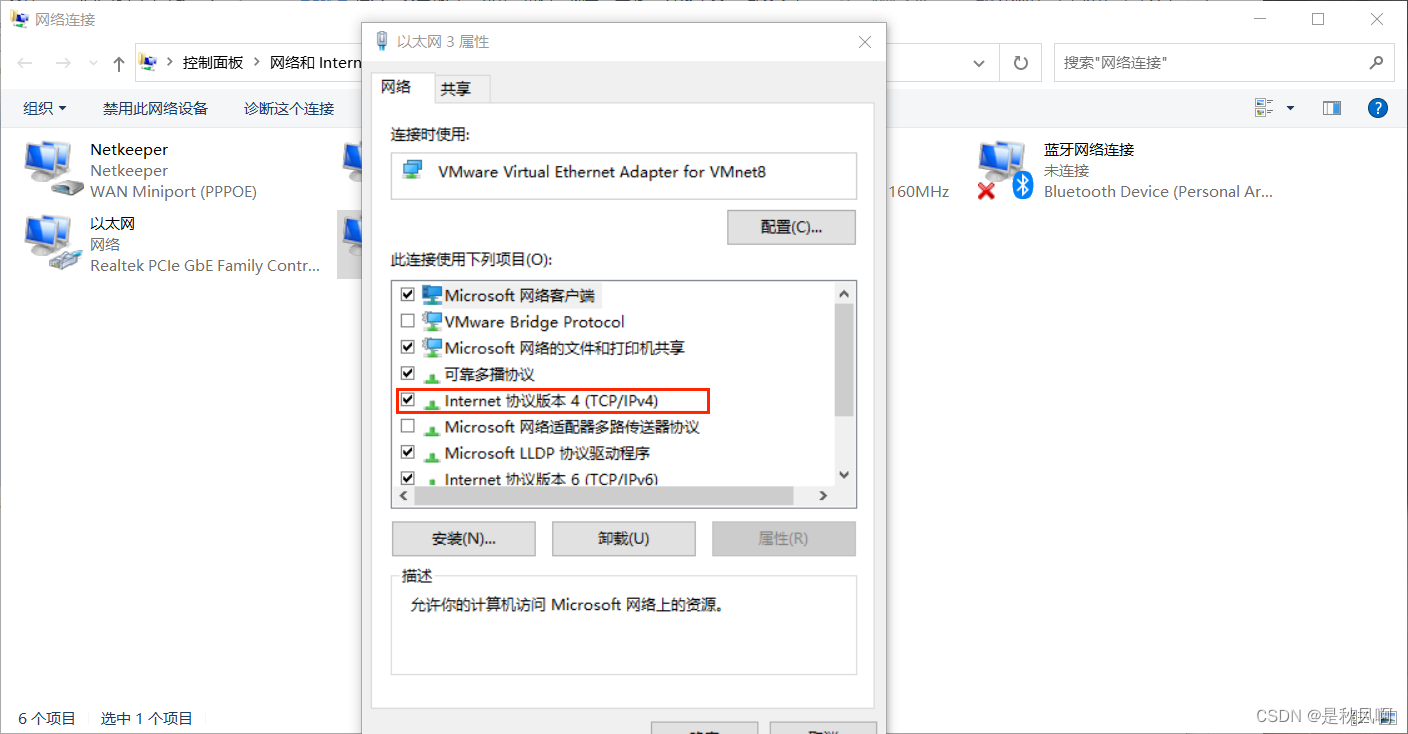Switch to the 共享 tab
1408x734 pixels.
click(456, 89)
